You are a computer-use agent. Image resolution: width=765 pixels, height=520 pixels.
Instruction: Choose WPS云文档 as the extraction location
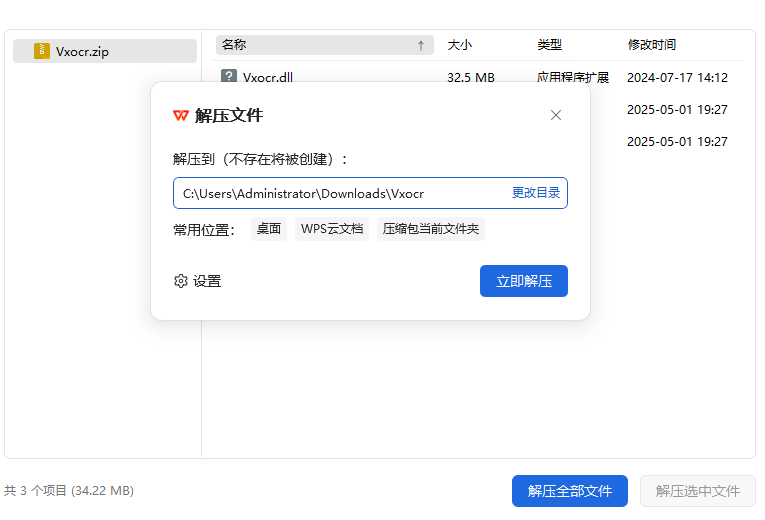click(x=332, y=229)
